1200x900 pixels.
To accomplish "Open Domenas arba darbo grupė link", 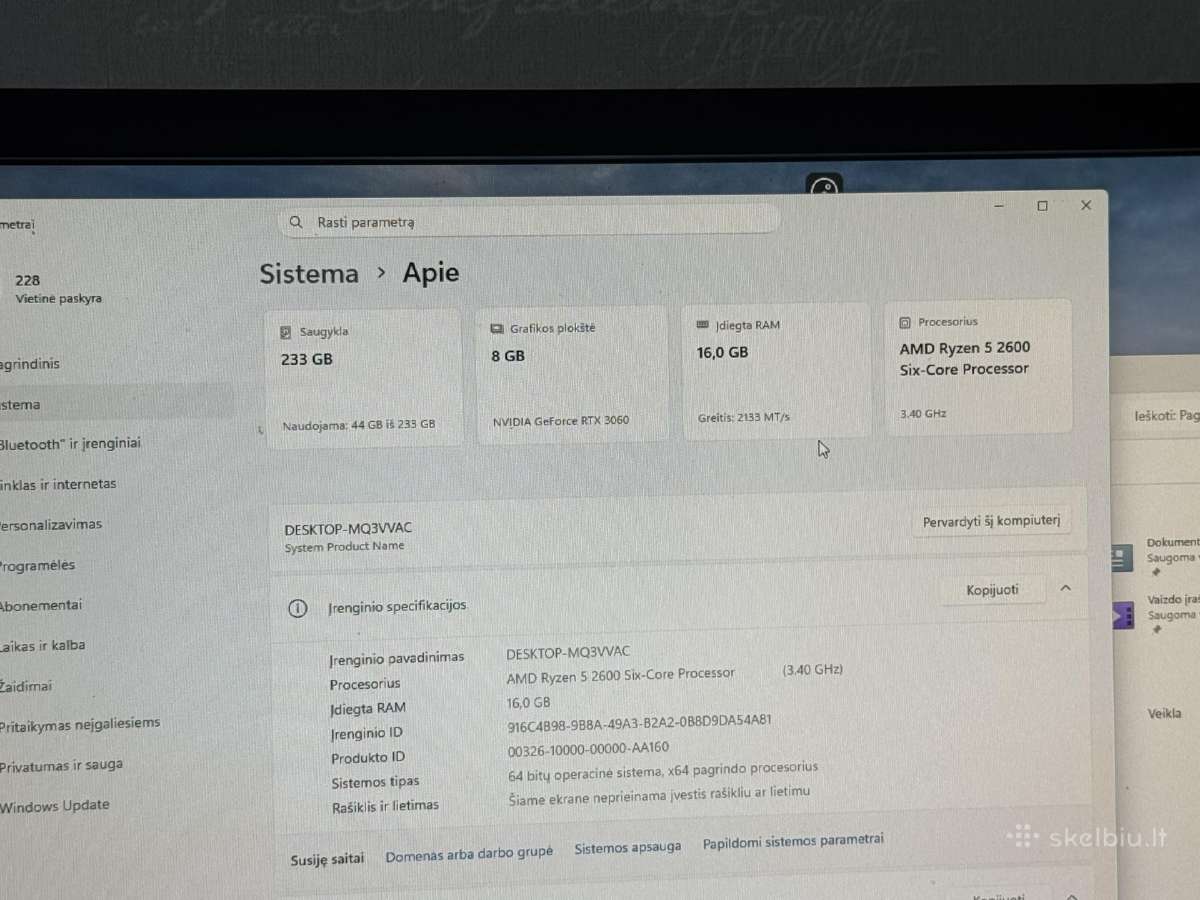I will tap(469, 854).
